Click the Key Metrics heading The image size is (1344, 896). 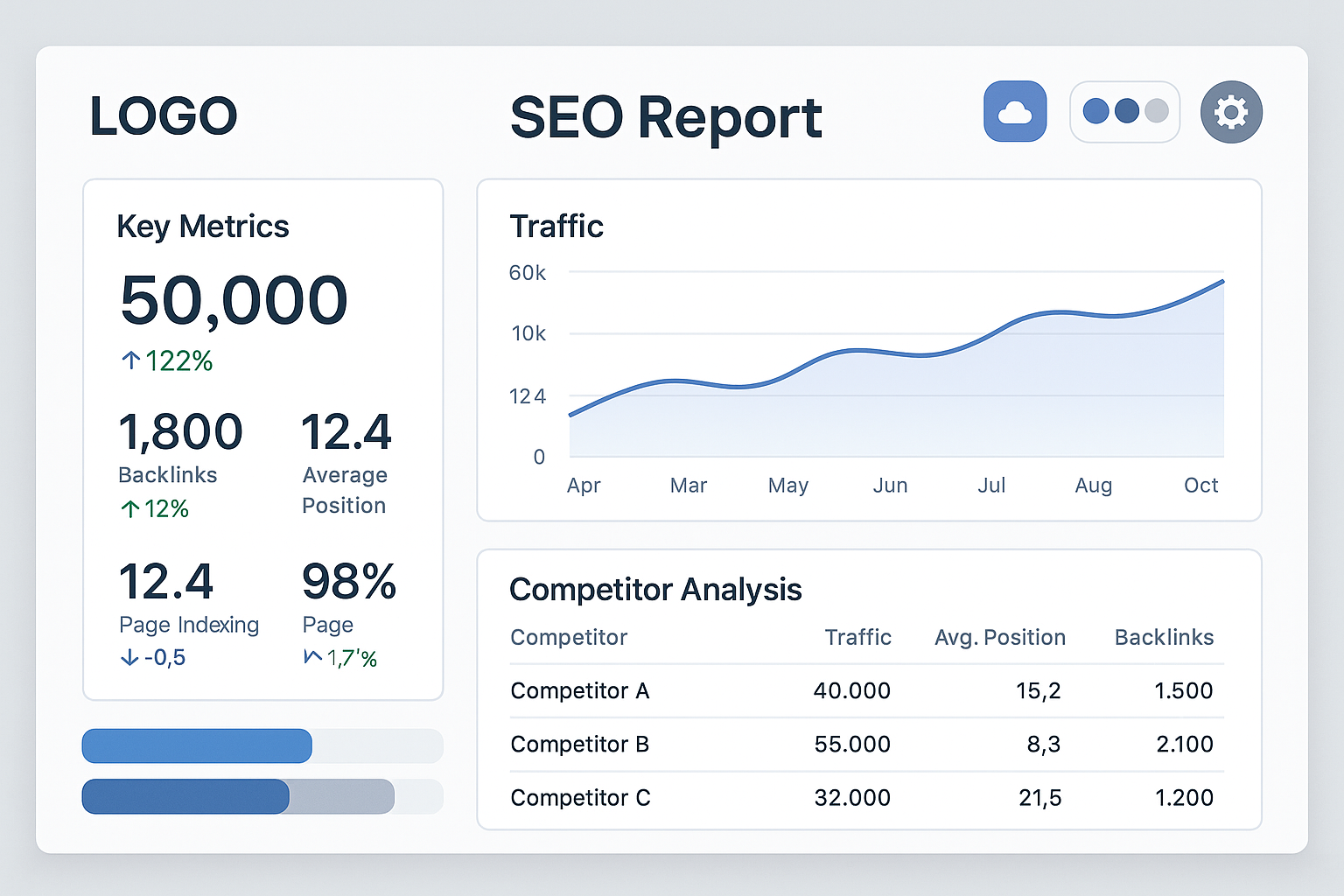(x=203, y=226)
